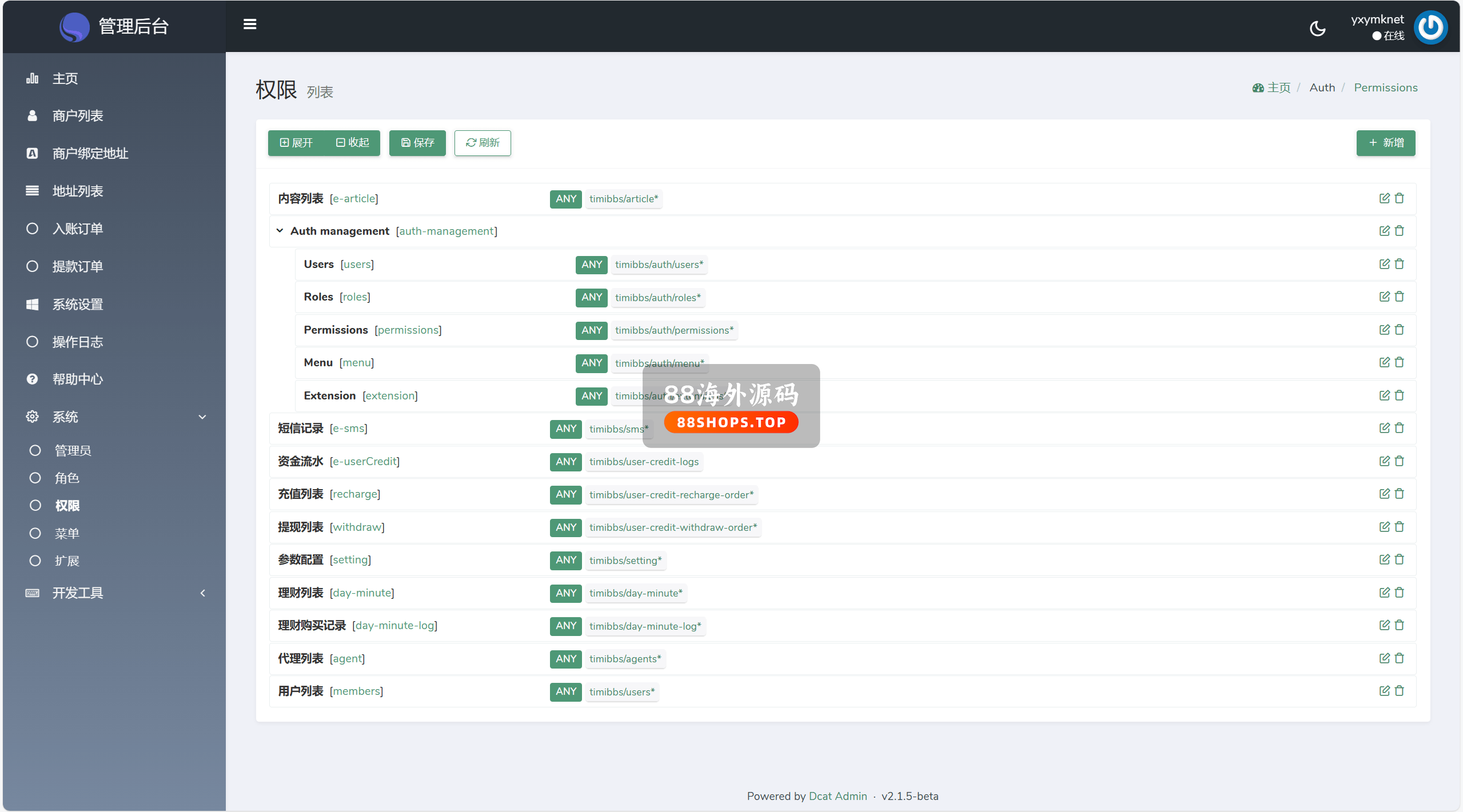Viewport: 1463px width, 812px height.
Task: Click the 收起 collapse-all button
Action: pyautogui.click(x=352, y=143)
